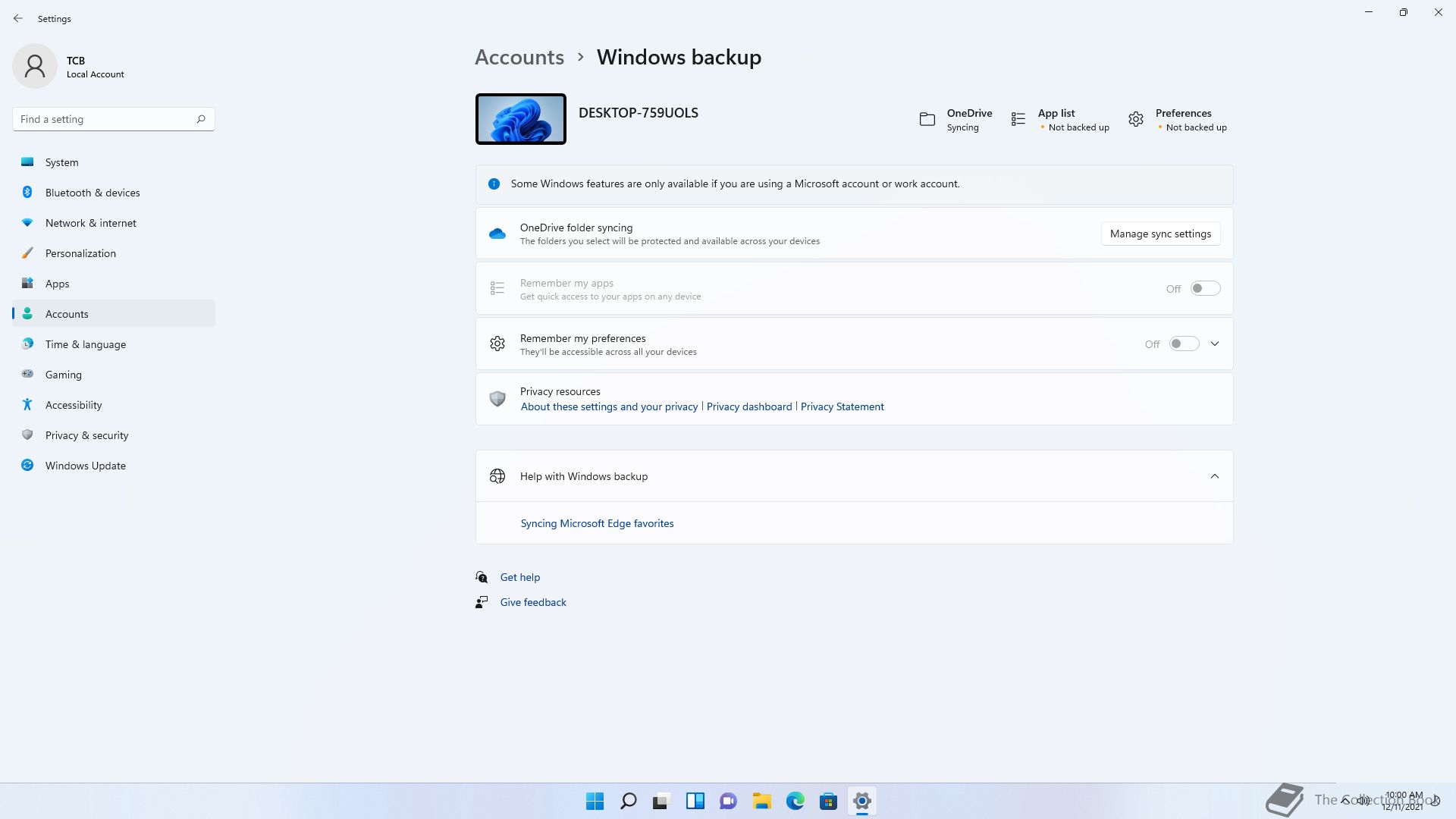Toggle Remember my apps switch
The image size is (1456, 819).
click(x=1205, y=288)
